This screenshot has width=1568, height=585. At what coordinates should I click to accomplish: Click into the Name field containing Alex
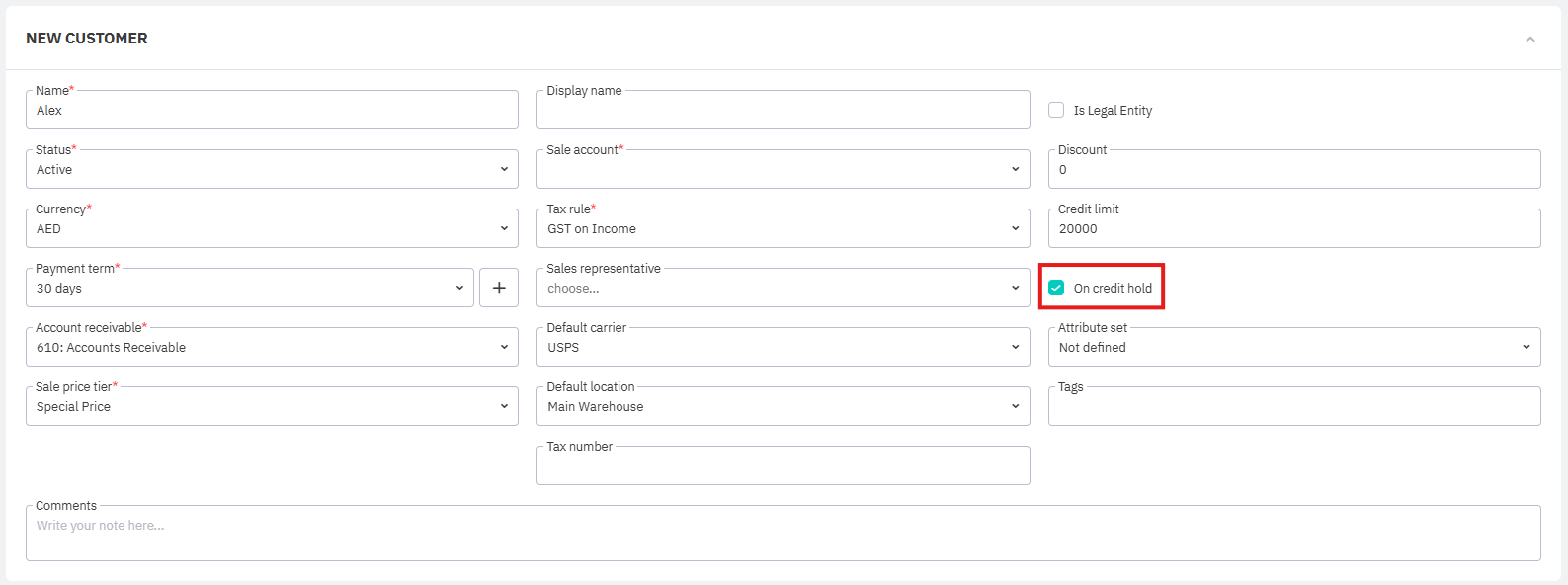272,110
